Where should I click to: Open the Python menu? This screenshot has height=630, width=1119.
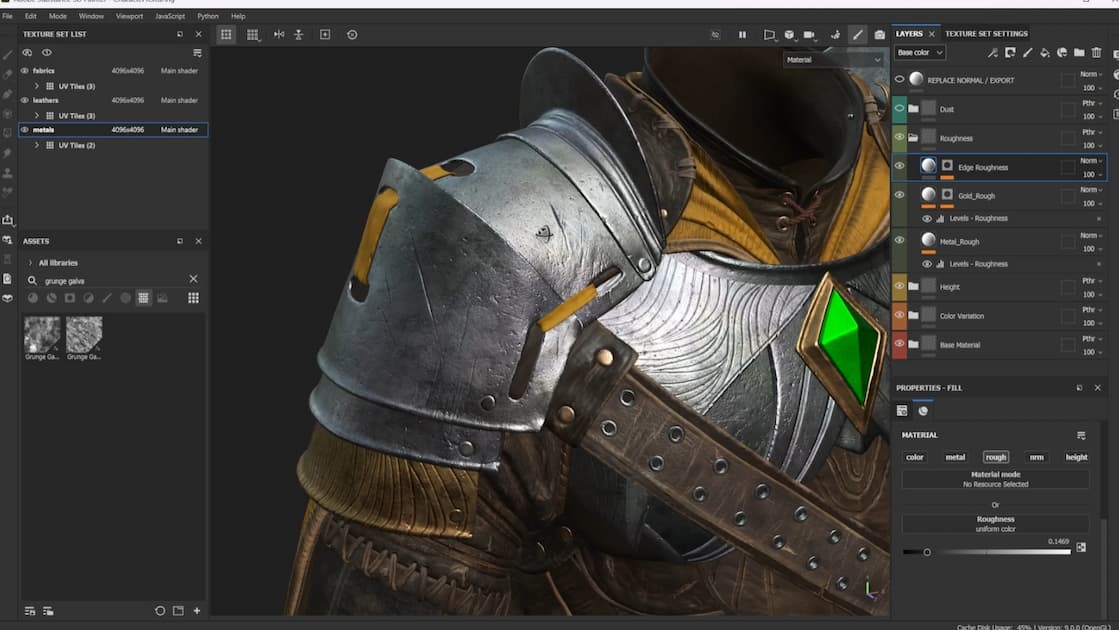tap(208, 16)
